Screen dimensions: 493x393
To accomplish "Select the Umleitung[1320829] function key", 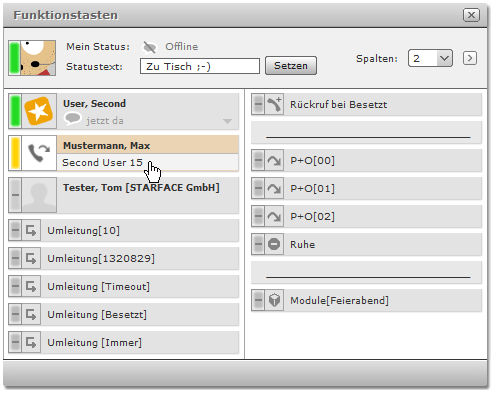I will click(124, 258).
